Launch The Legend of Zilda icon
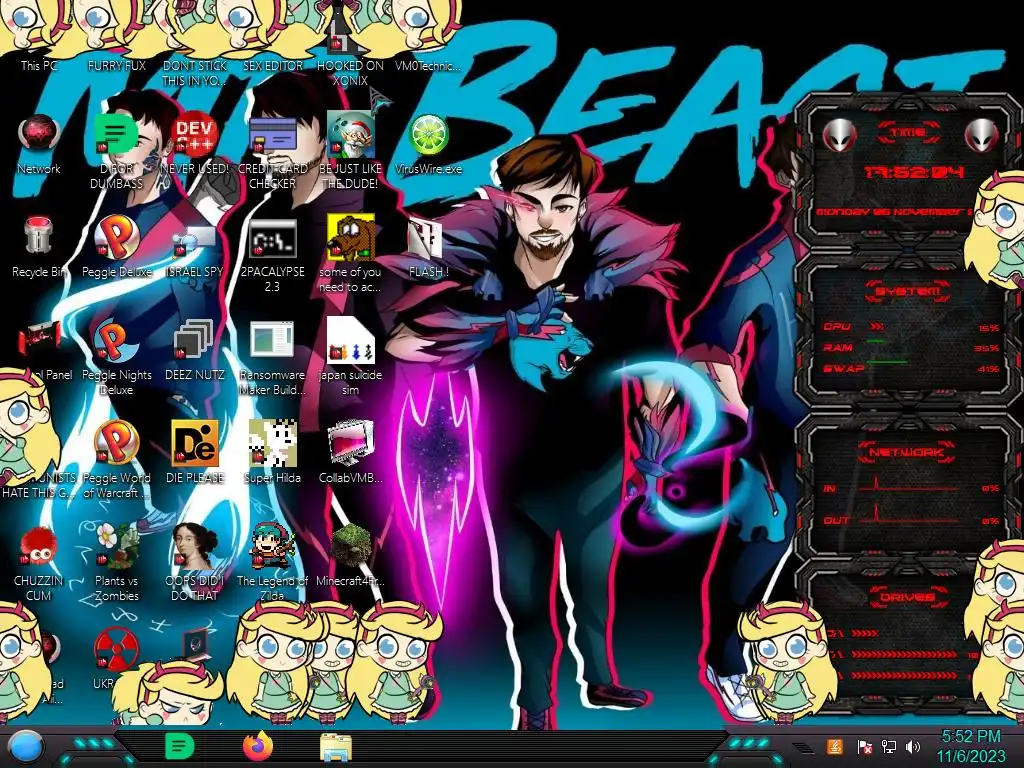Viewport: 1024px width, 768px height. (272, 546)
